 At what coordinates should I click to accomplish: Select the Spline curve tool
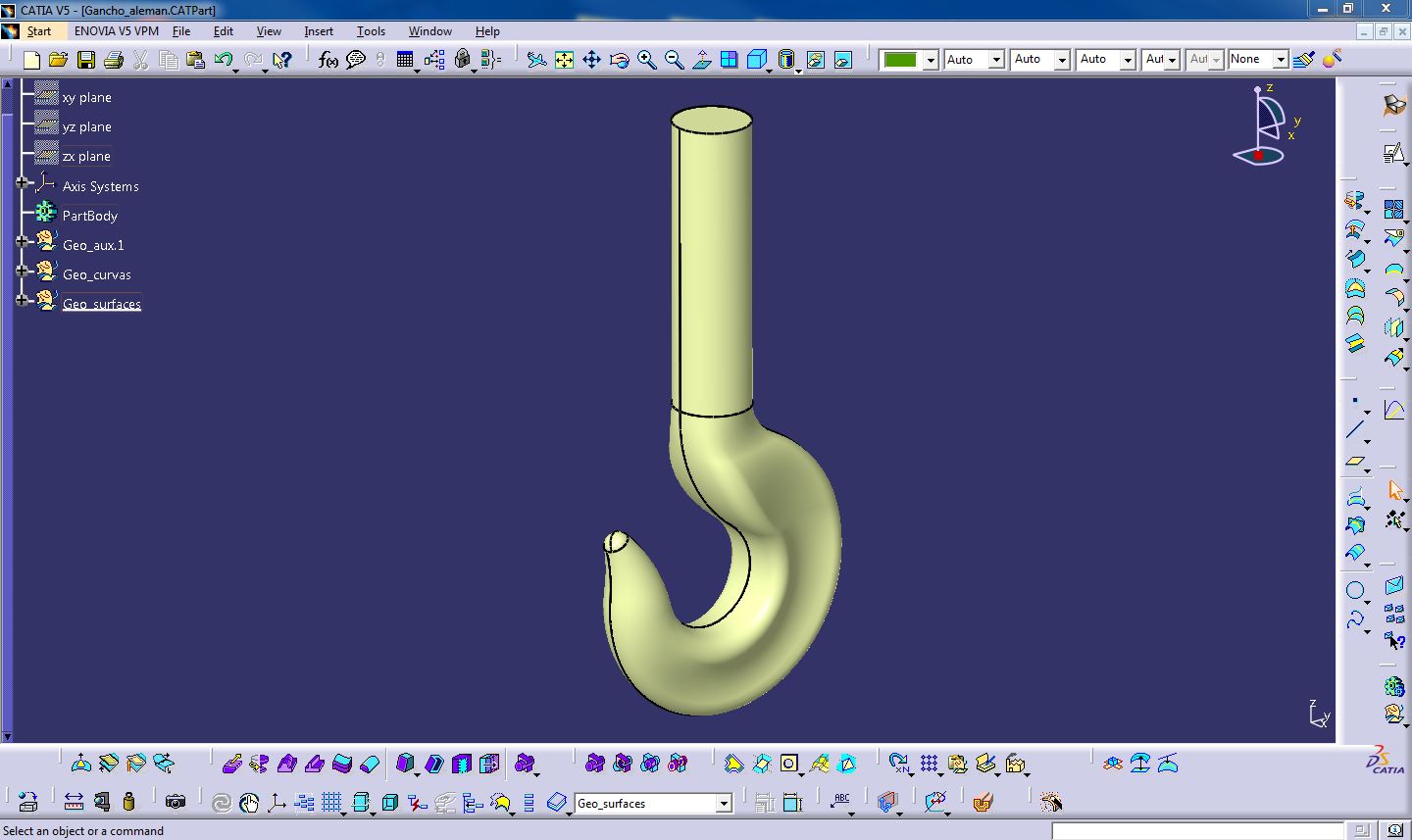tap(1355, 619)
